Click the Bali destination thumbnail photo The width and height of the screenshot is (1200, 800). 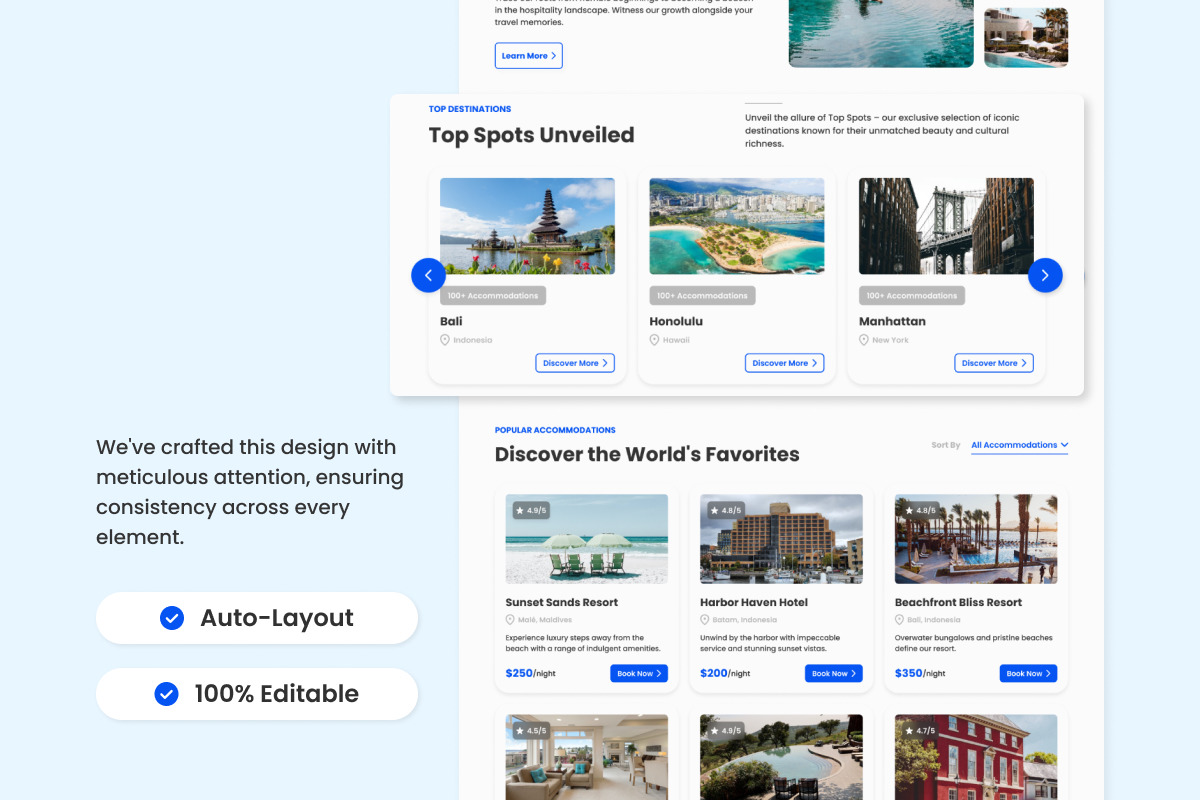tap(527, 225)
